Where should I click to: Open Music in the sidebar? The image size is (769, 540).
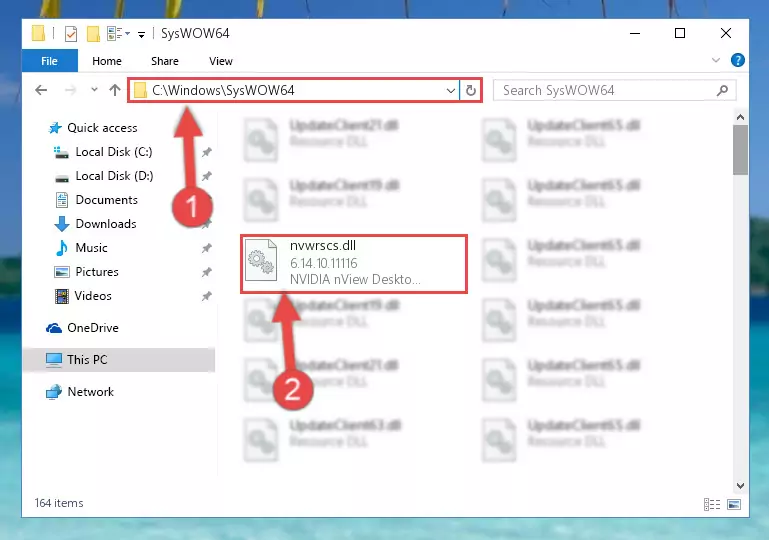click(x=91, y=248)
